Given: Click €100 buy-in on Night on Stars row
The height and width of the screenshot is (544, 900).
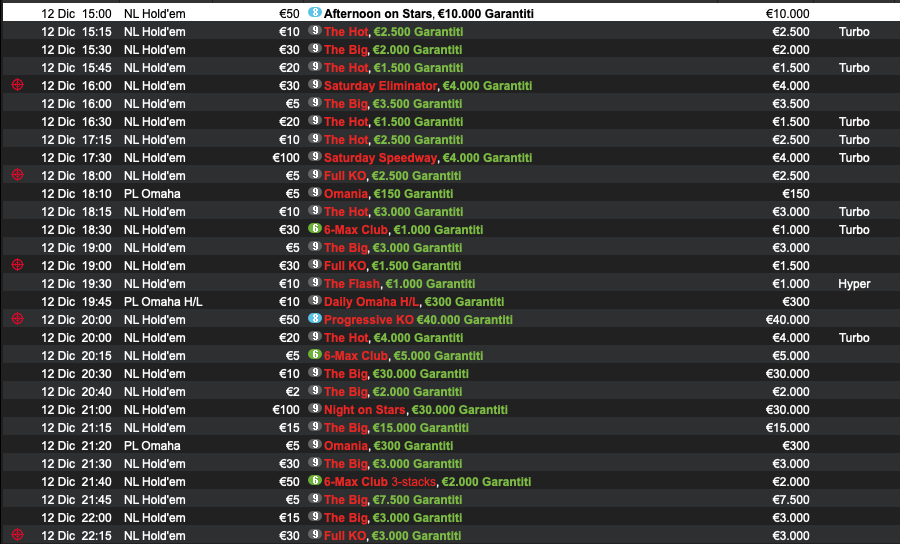Looking at the screenshot, I should [286, 410].
